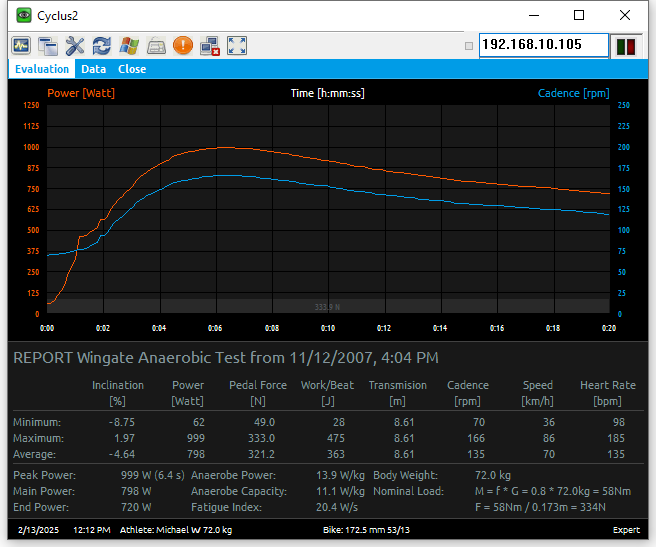This screenshot has width=656, height=547.
Task: Click the fullscreen expand arrows icon
Action: pyautogui.click(x=237, y=46)
